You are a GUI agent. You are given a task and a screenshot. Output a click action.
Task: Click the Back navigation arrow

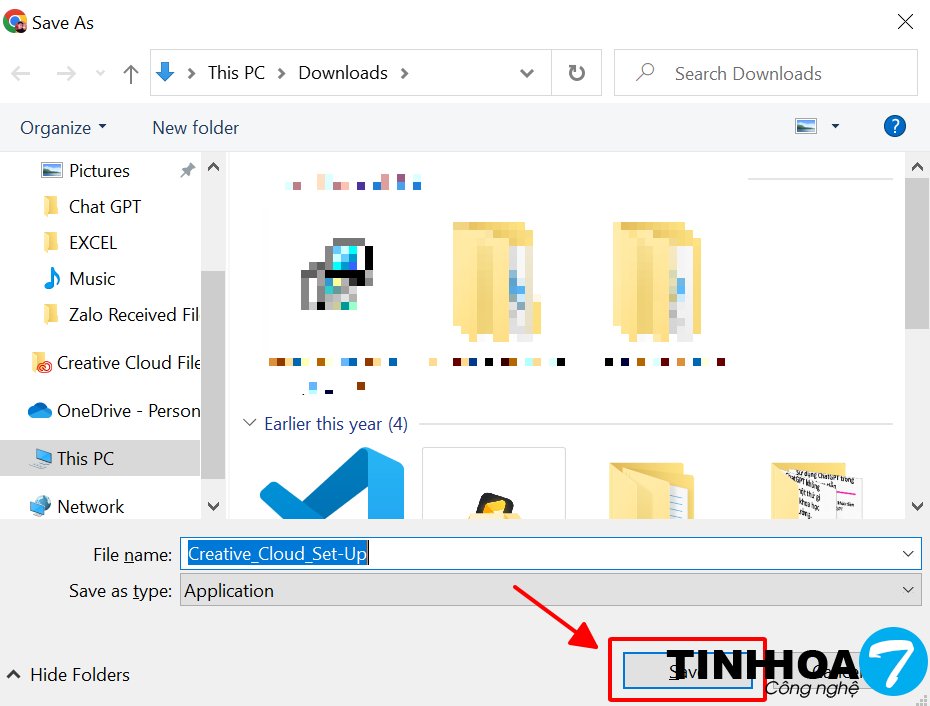coord(21,73)
